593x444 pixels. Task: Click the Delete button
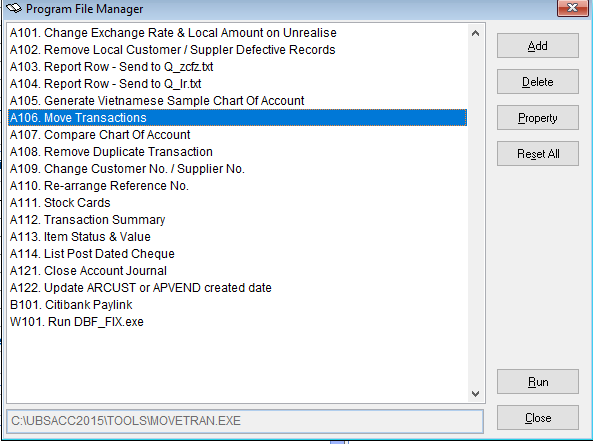537,82
